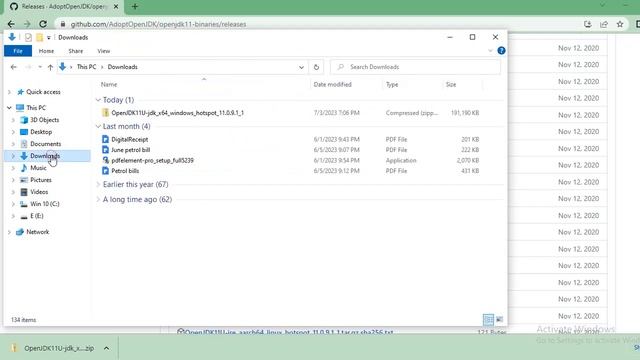Click the Search Downloads field
640x360 pixels.
coord(415,67)
